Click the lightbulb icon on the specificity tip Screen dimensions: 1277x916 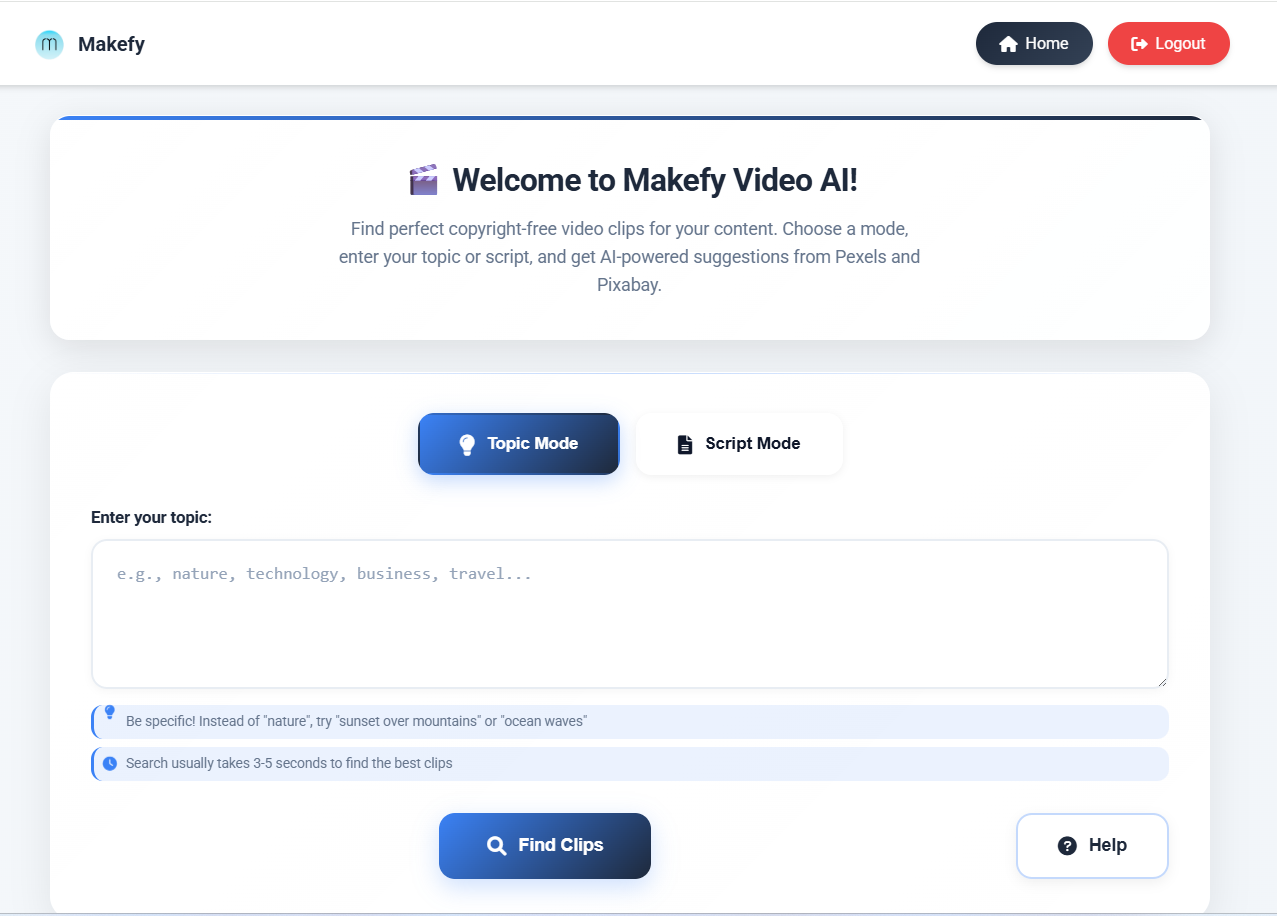[110, 714]
